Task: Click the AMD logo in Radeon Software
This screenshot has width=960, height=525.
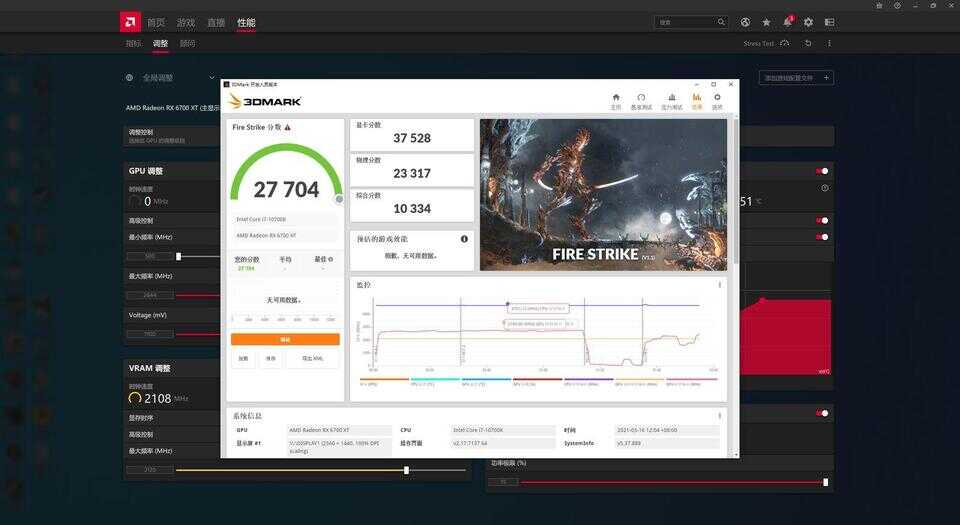Action: coord(130,22)
